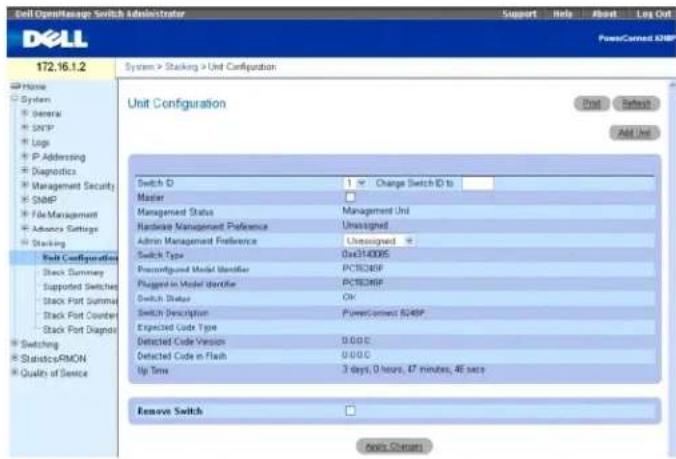Image resolution: width=676 pixels, height=459 pixels.
Task: Select the File Management label
Action: point(65,215)
